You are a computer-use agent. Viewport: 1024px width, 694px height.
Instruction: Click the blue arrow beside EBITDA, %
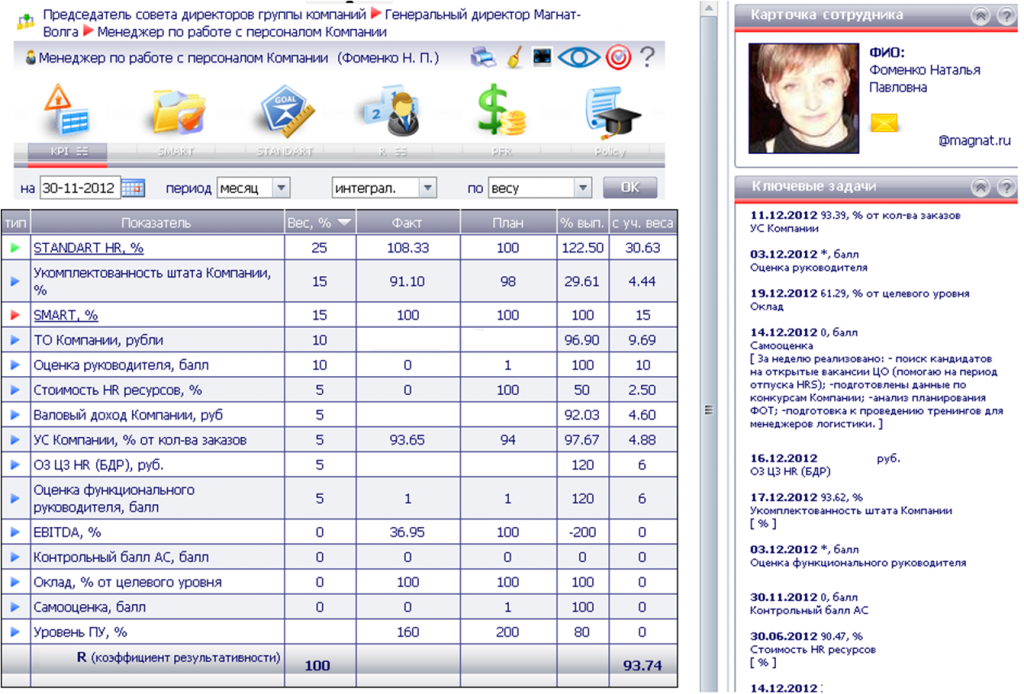coord(15,532)
